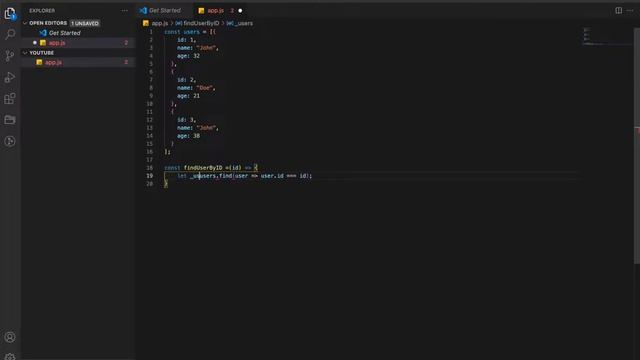Click 'age: 32' on line 4
Screen dimensions: 640x360
[188, 56]
